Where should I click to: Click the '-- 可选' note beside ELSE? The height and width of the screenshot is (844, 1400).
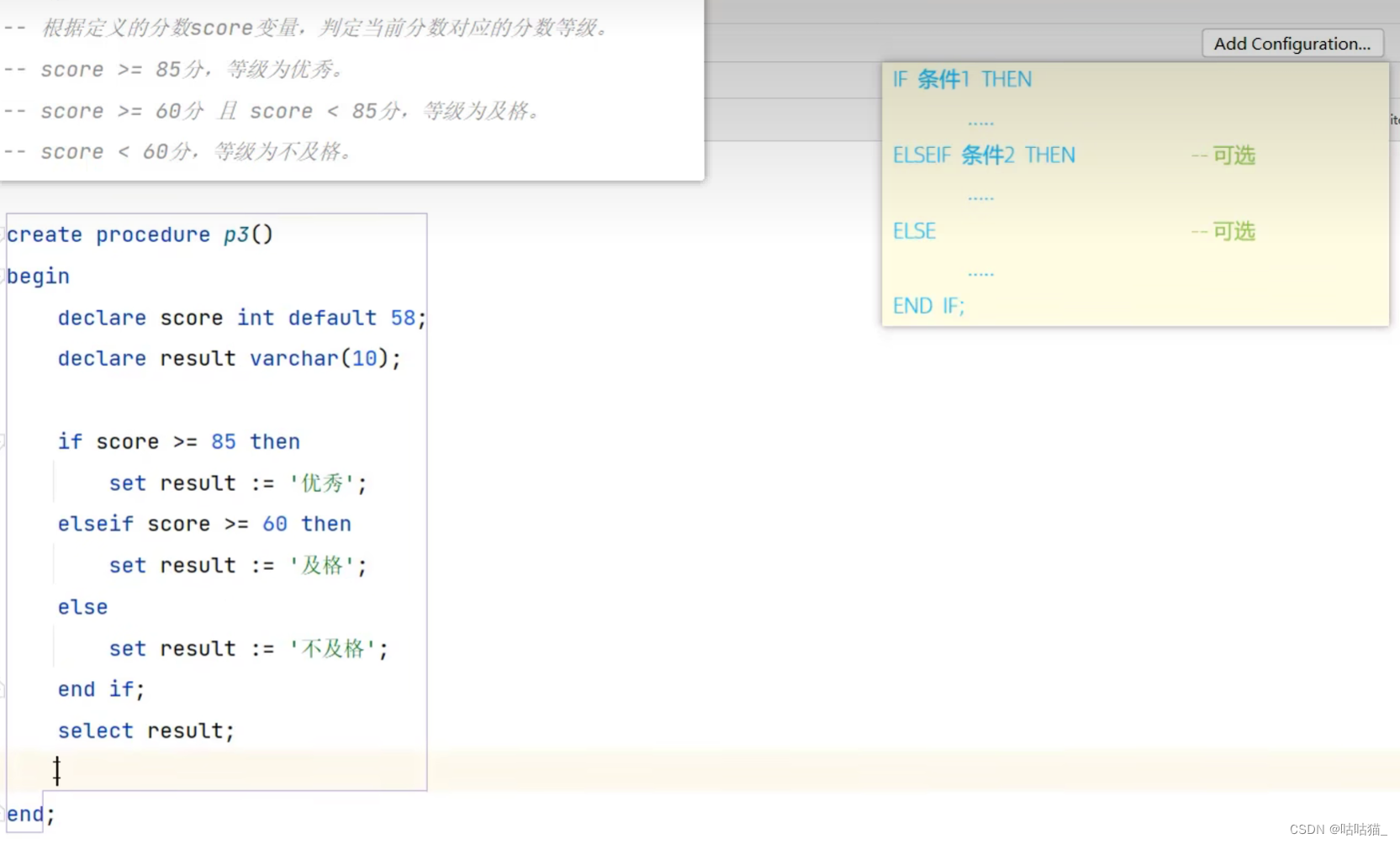(x=1223, y=231)
